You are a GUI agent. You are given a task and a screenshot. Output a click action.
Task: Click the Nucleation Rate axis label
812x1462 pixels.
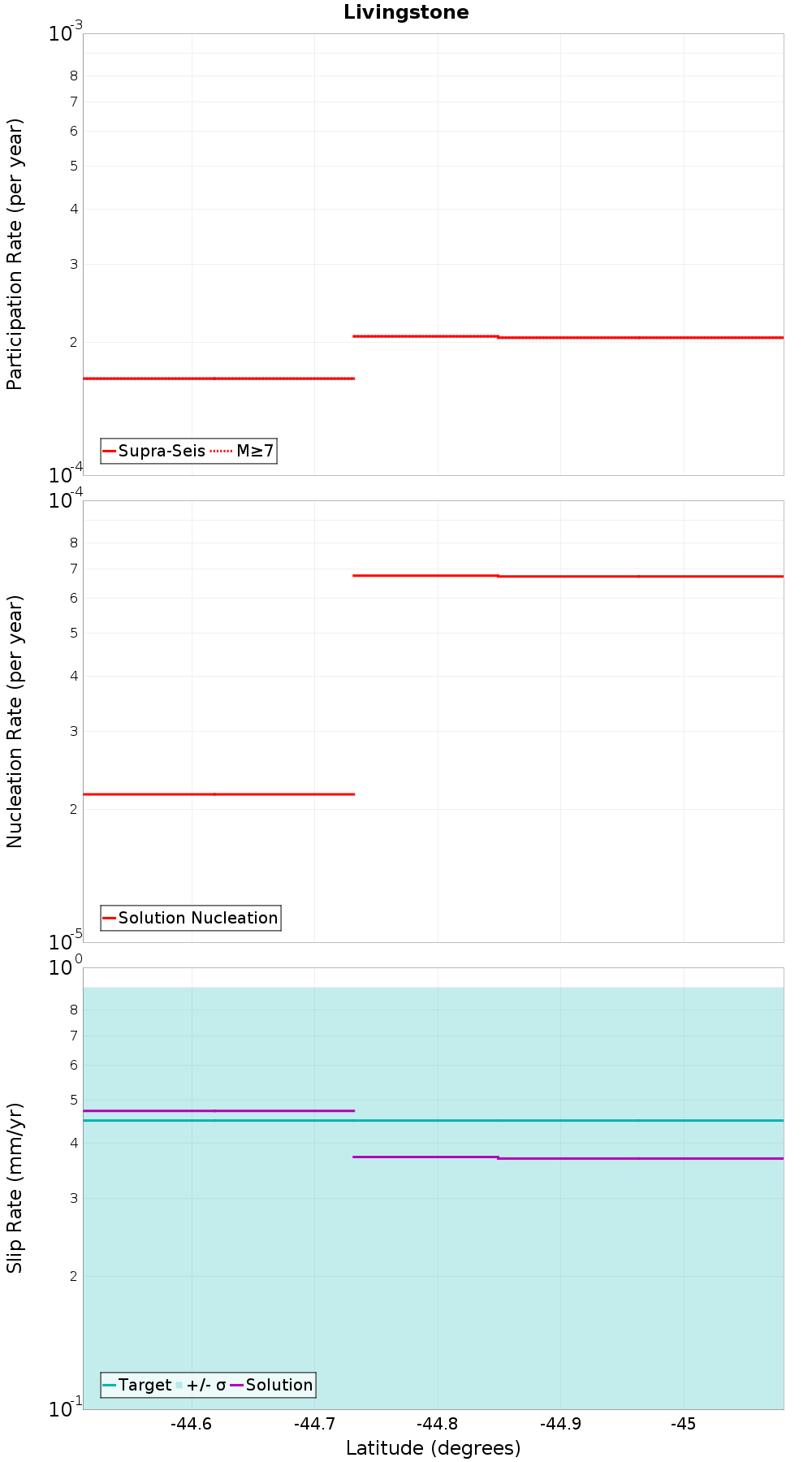[x=15, y=722]
